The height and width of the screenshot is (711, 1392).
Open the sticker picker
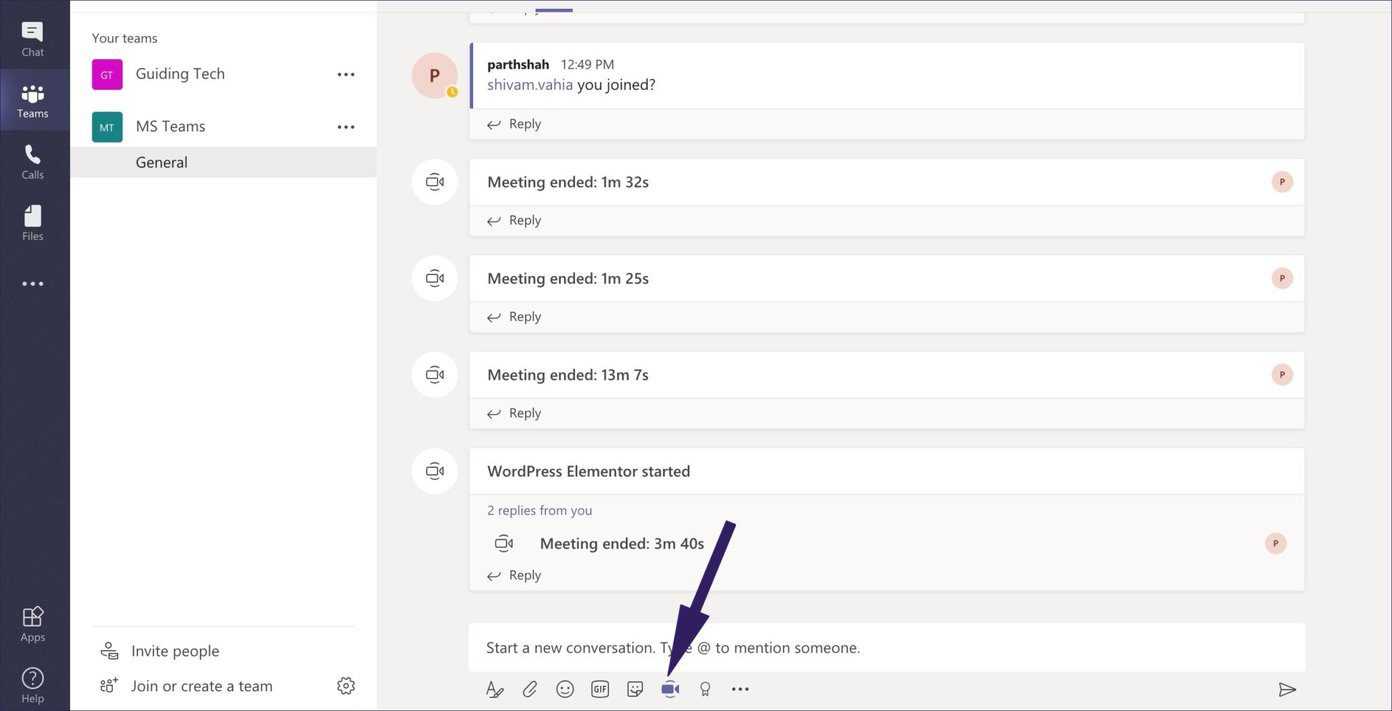click(x=635, y=689)
